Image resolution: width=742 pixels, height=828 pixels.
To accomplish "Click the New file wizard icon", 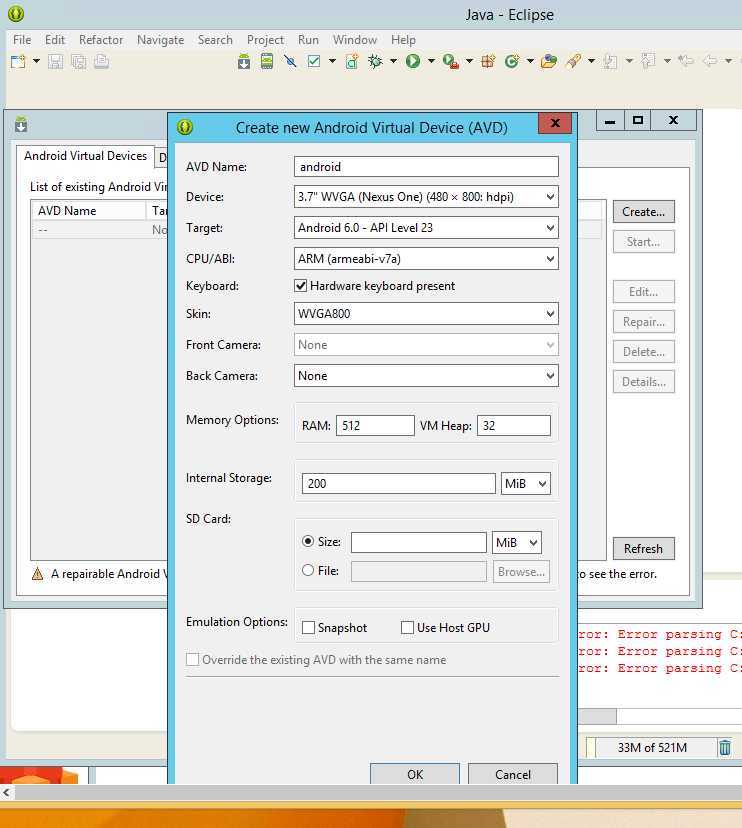I will tap(17, 62).
